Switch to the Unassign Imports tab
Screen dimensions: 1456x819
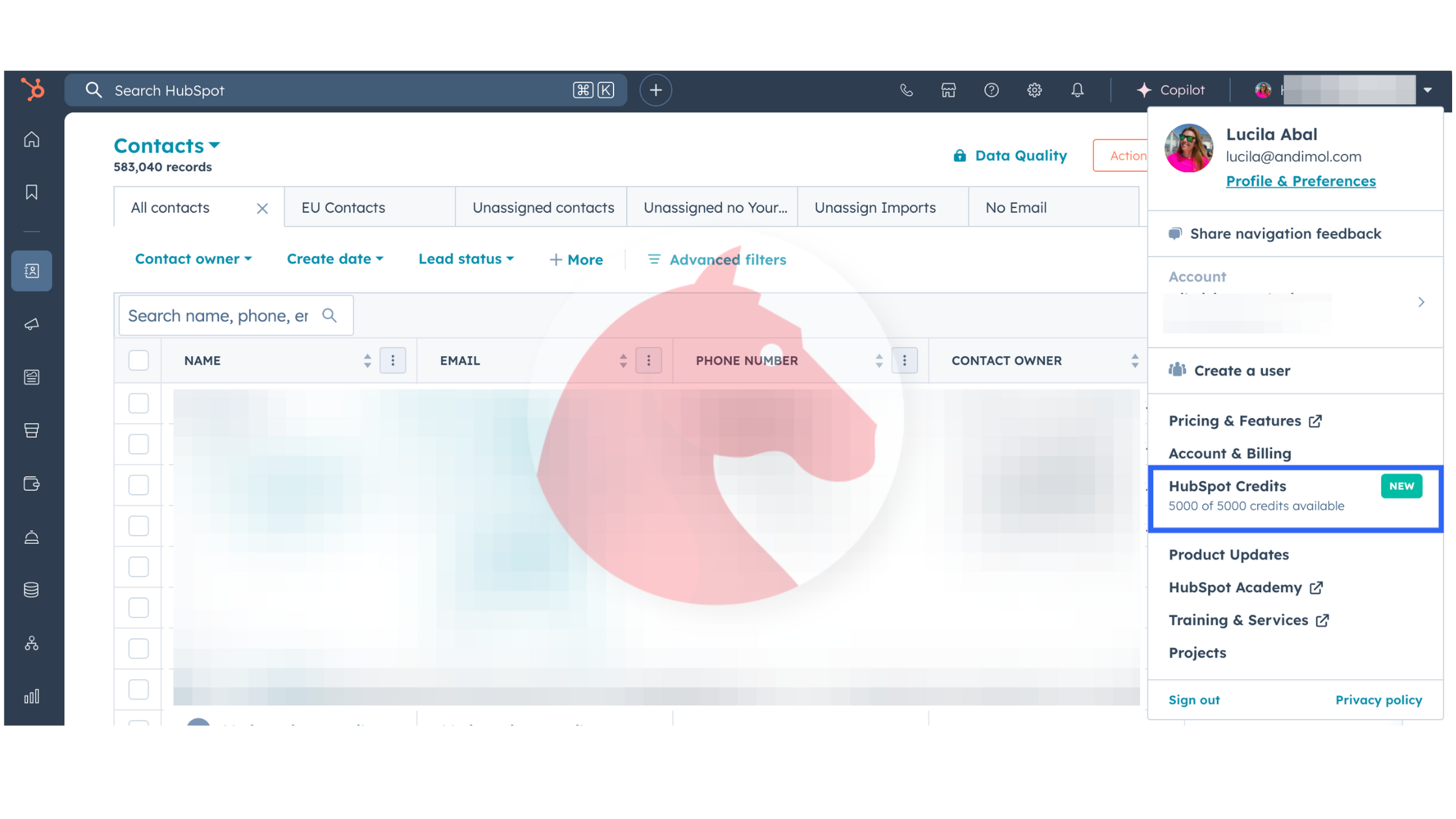point(883,207)
